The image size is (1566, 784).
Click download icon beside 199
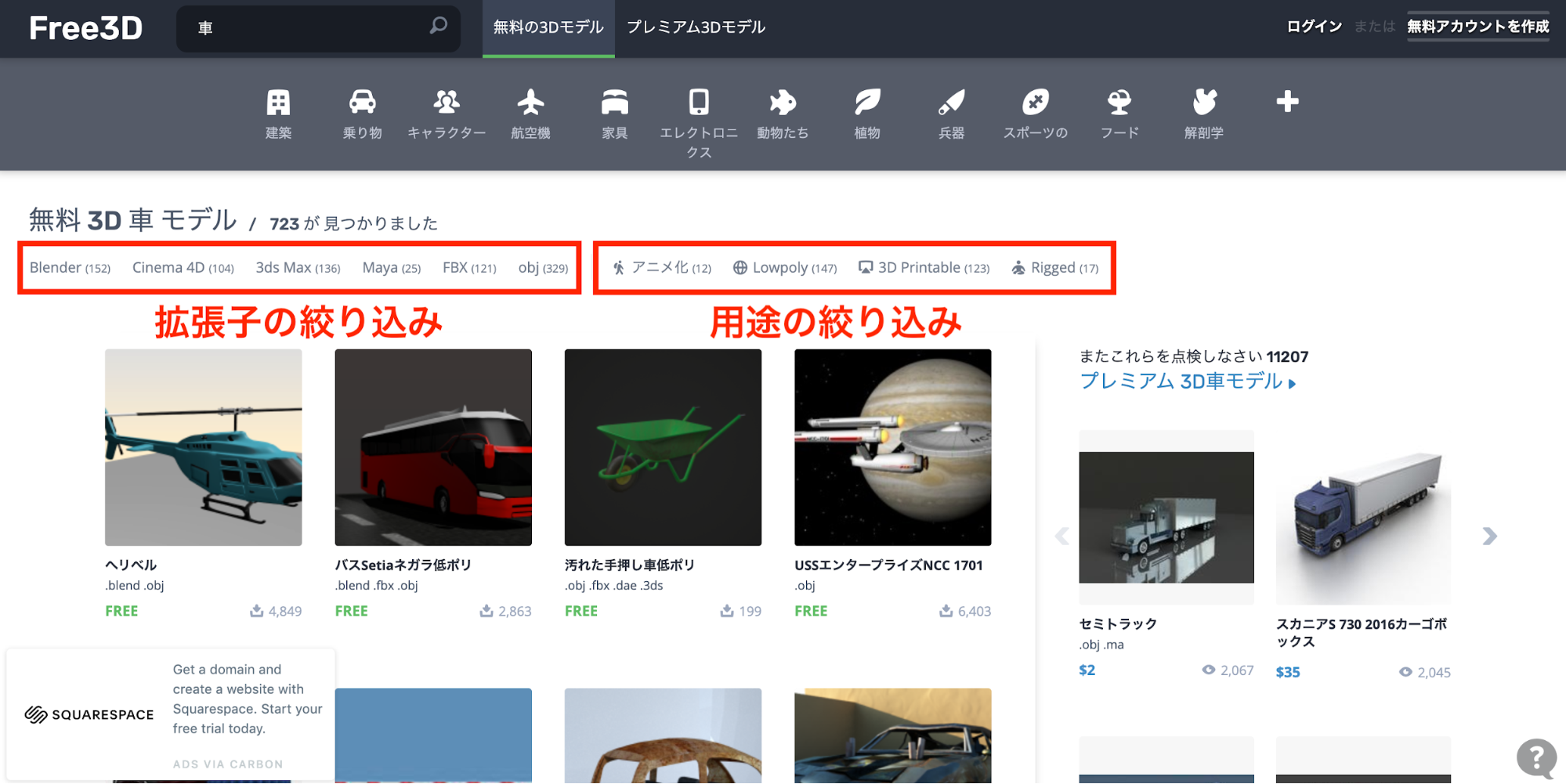click(x=727, y=611)
